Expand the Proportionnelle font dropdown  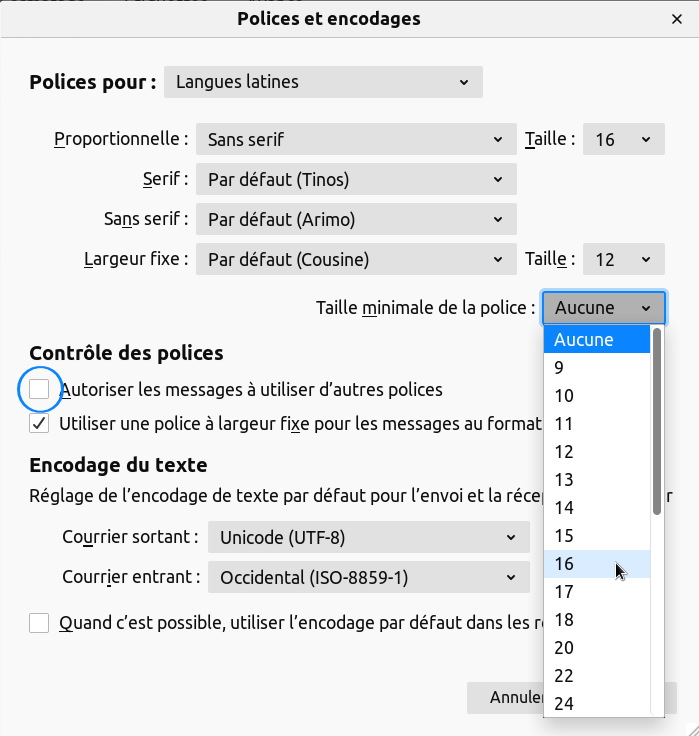(x=356, y=140)
